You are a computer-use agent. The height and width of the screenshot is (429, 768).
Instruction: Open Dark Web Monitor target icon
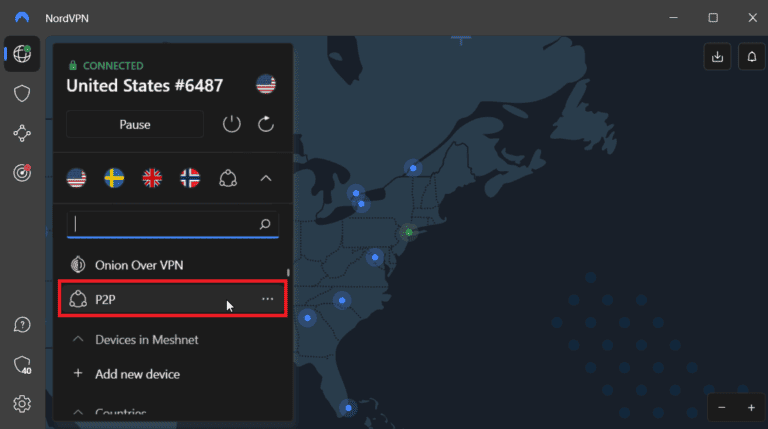pyautogui.click(x=22, y=172)
